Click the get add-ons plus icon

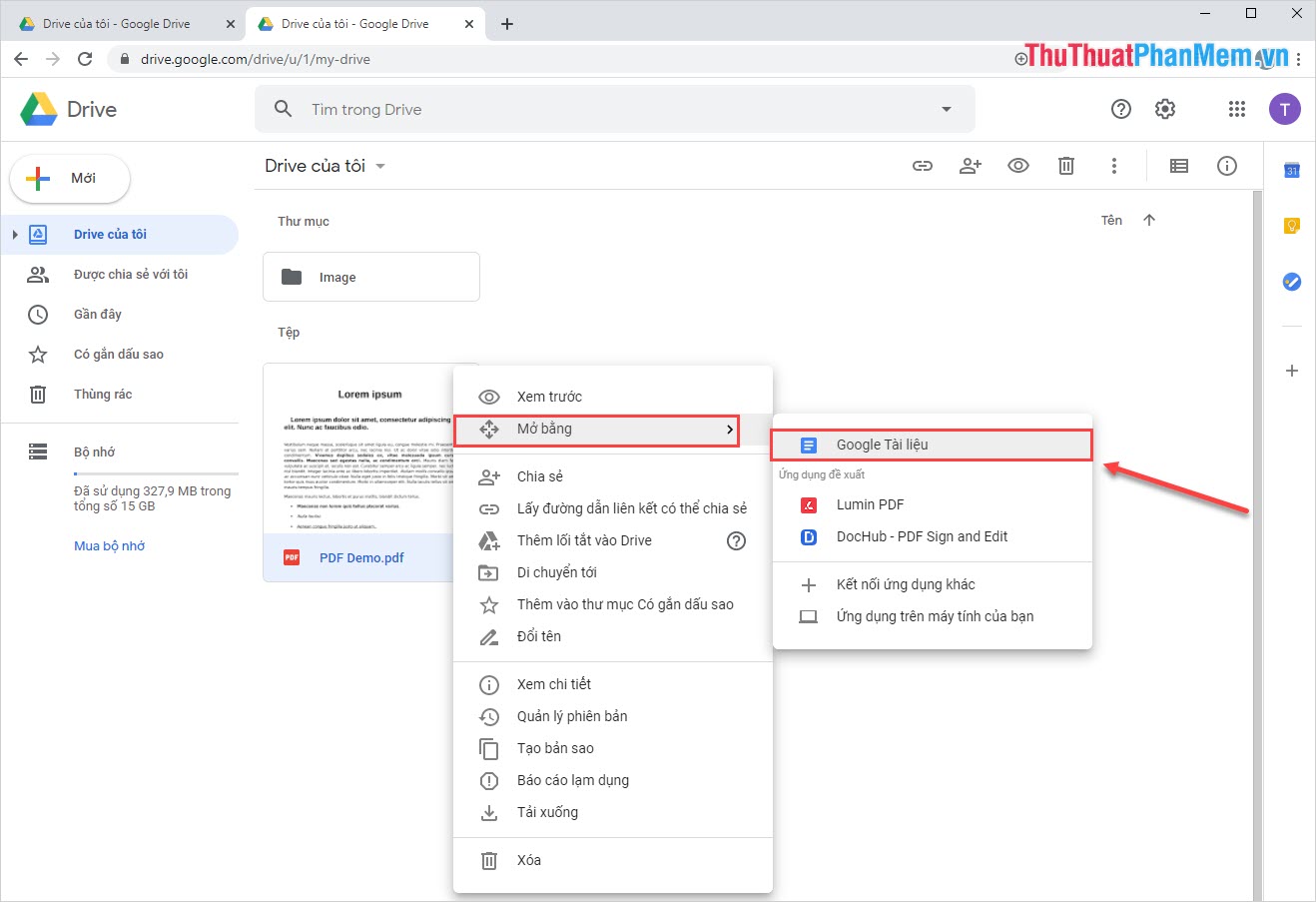(x=1292, y=371)
